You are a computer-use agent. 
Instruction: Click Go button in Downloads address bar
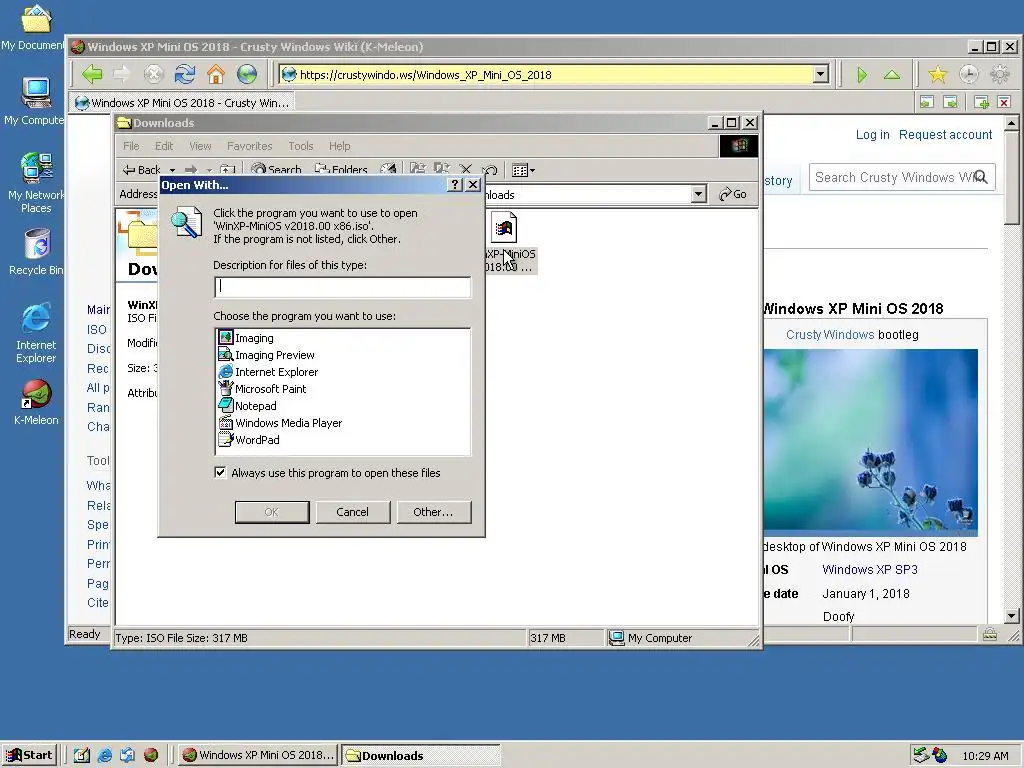pyautogui.click(x=733, y=194)
